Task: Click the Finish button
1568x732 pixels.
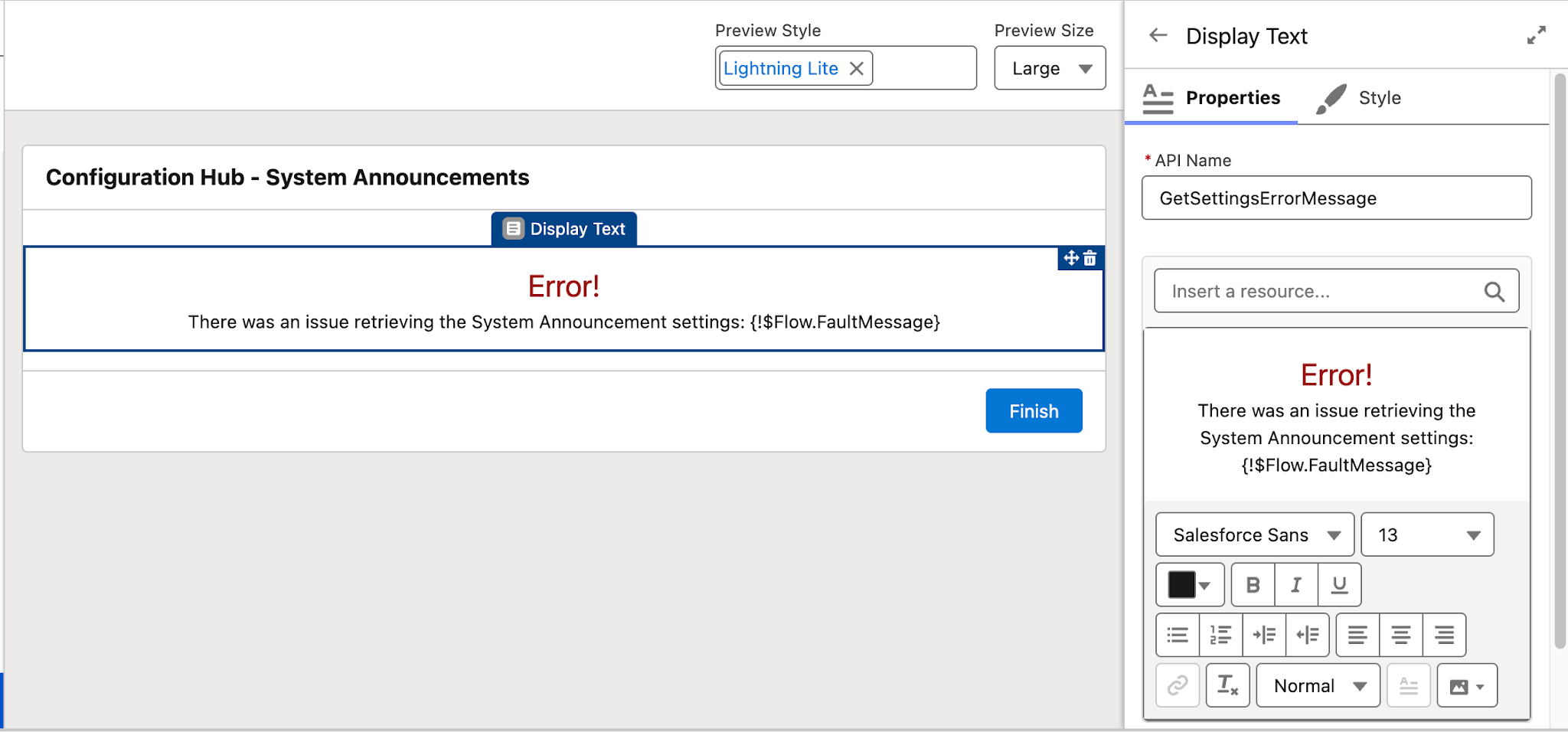Action: pos(1033,411)
